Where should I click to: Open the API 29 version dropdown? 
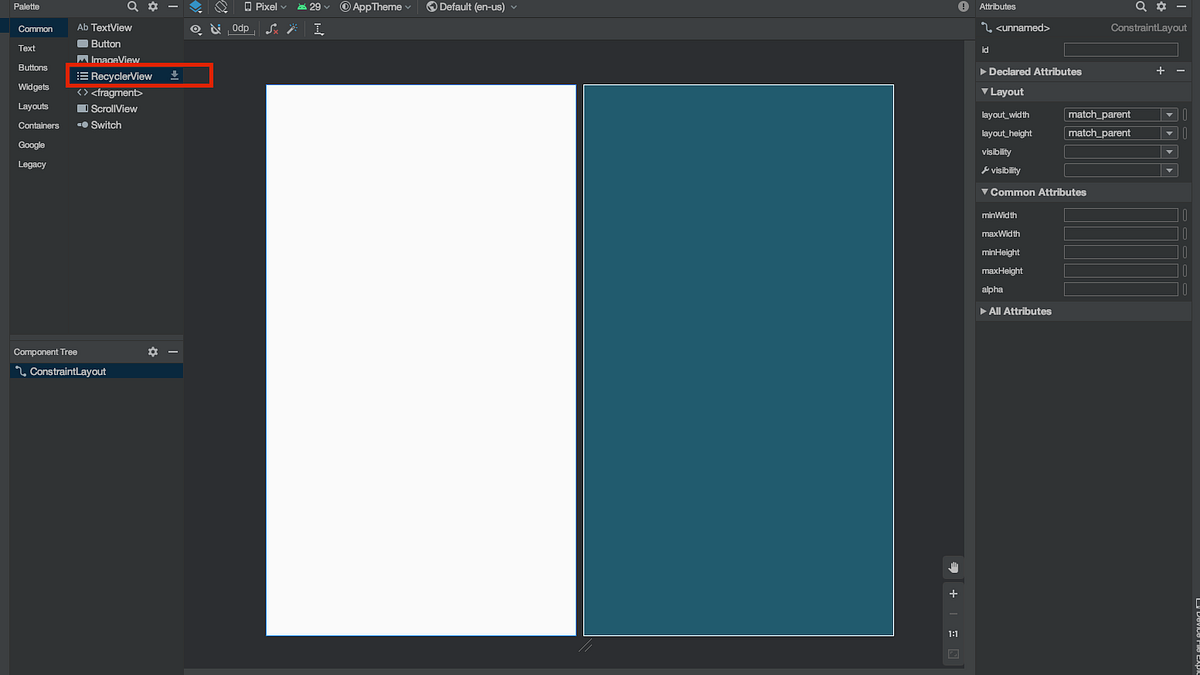[313, 6]
